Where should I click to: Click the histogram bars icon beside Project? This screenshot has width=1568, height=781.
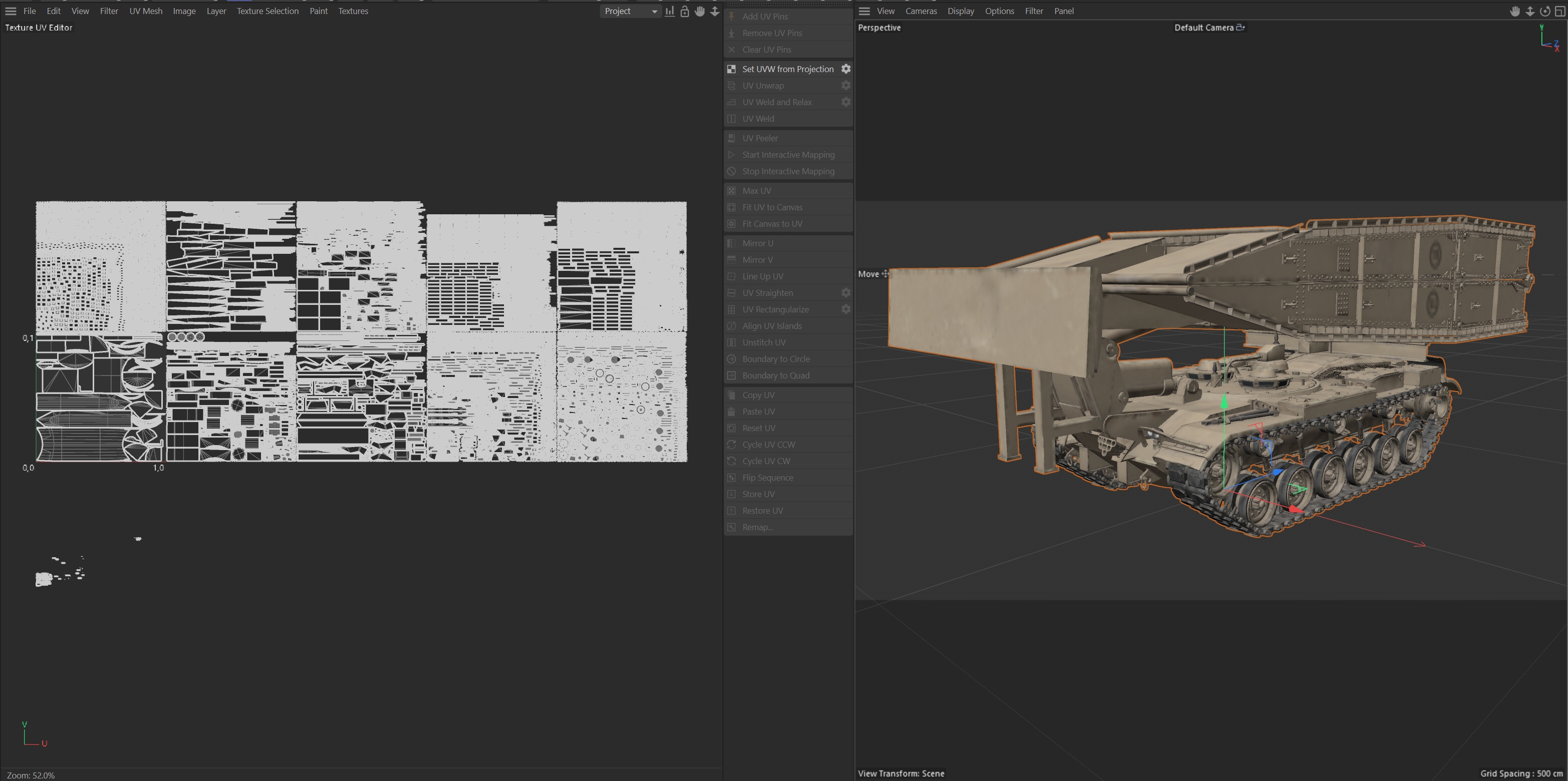(x=670, y=11)
